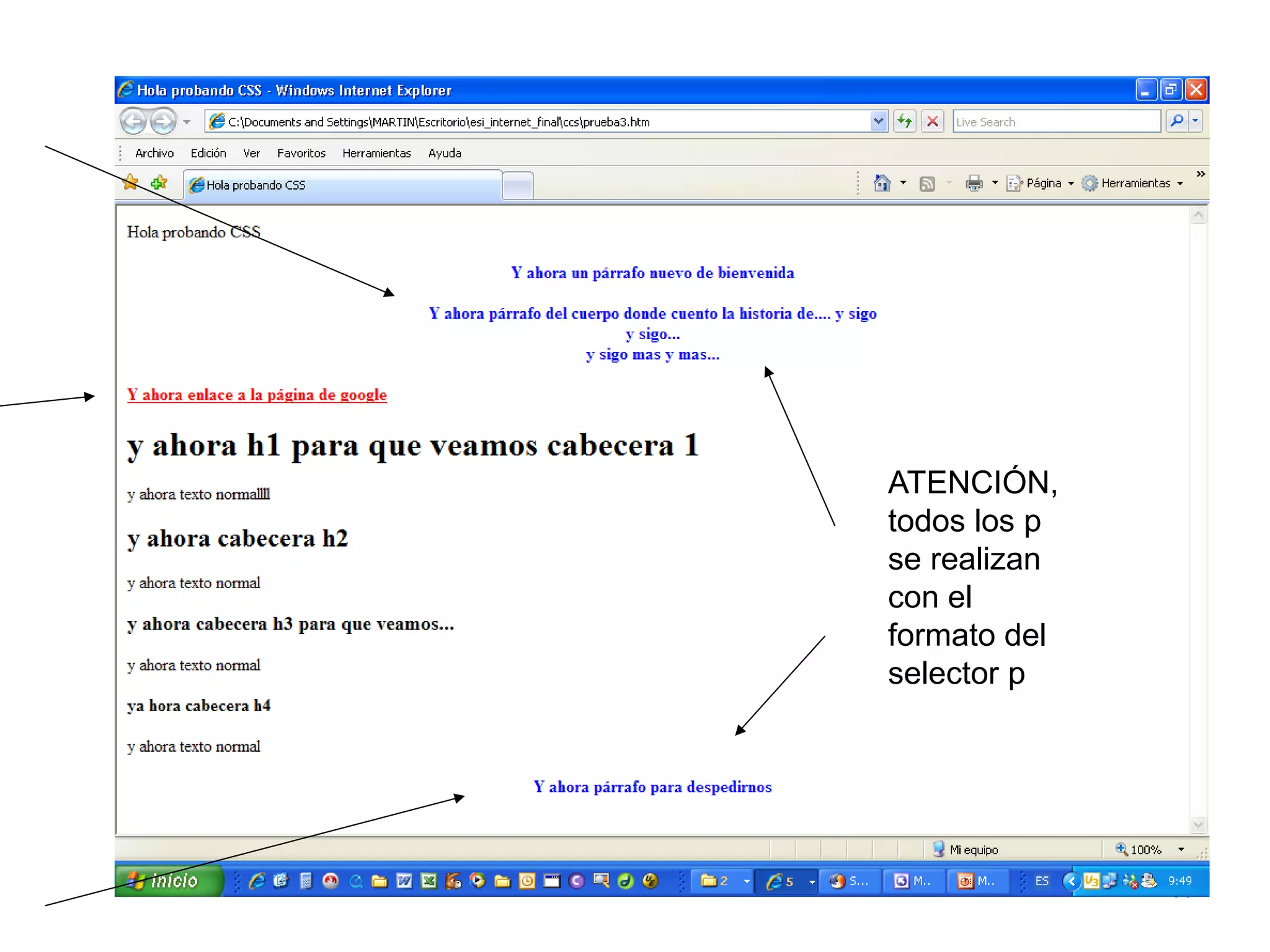Go to the Home page icon

pyautogui.click(x=882, y=183)
